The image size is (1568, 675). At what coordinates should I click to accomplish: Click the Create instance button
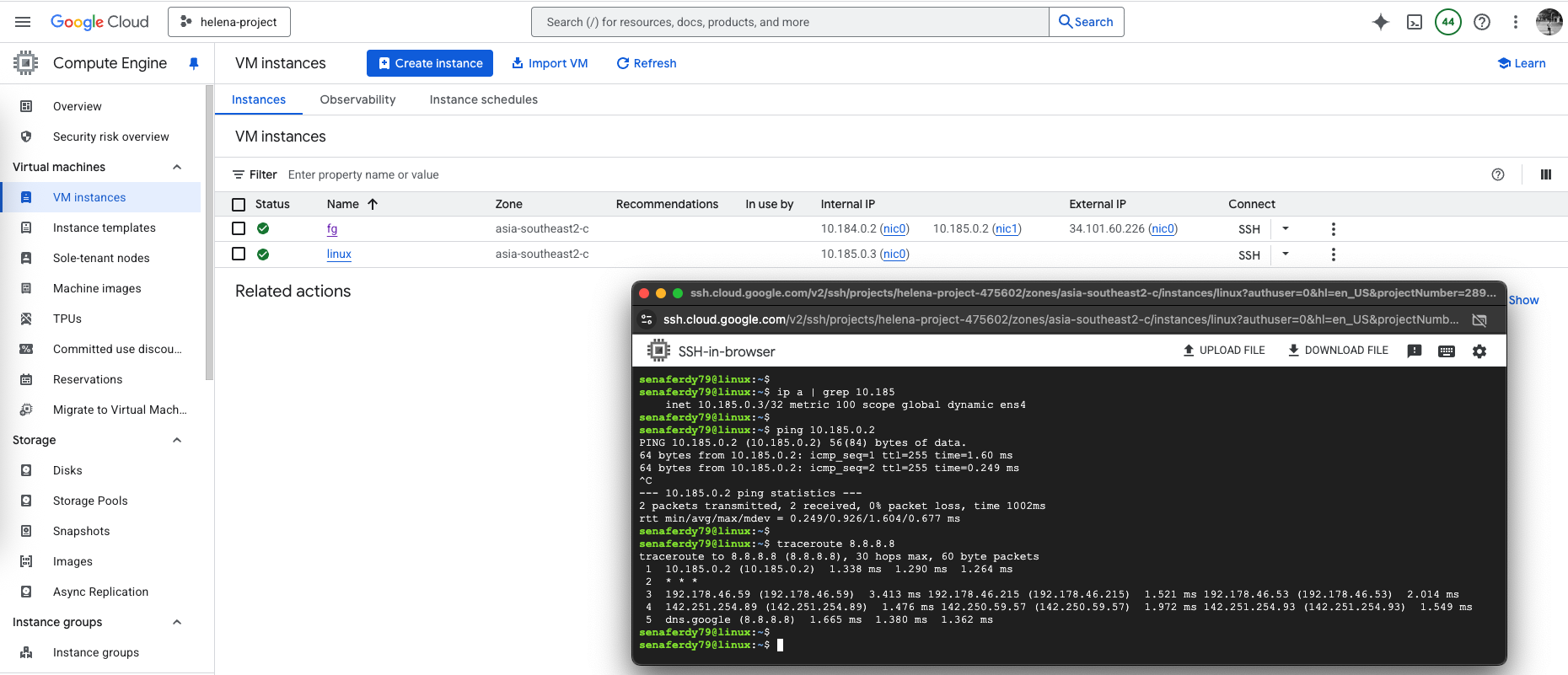pos(430,63)
